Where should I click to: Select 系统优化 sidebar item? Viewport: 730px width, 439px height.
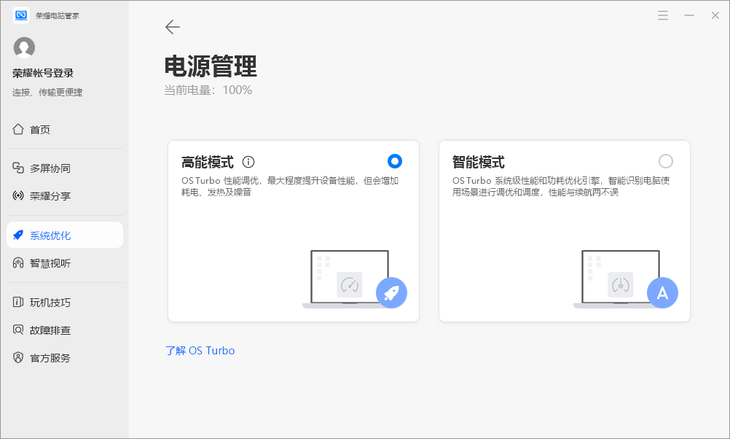point(65,235)
